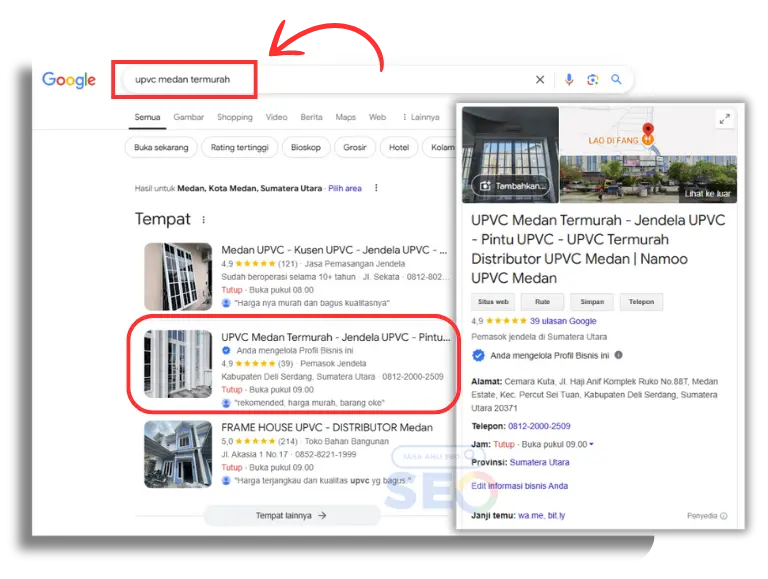Start voice search with microphone icon
Image resolution: width=768 pixels, height=579 pixels.
(569, 79)
